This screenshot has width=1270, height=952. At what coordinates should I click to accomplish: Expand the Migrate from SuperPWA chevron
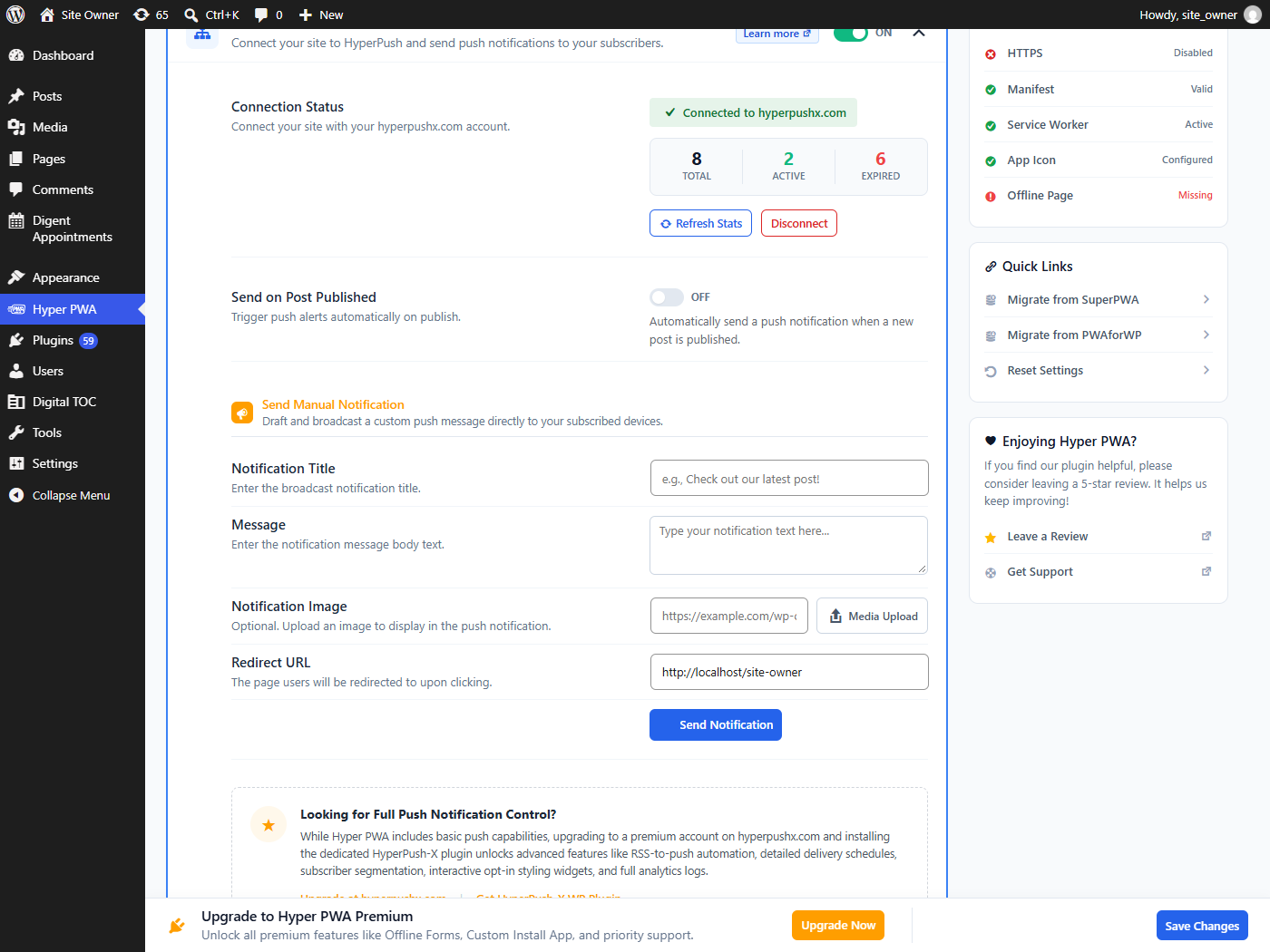pos(1206,299)
